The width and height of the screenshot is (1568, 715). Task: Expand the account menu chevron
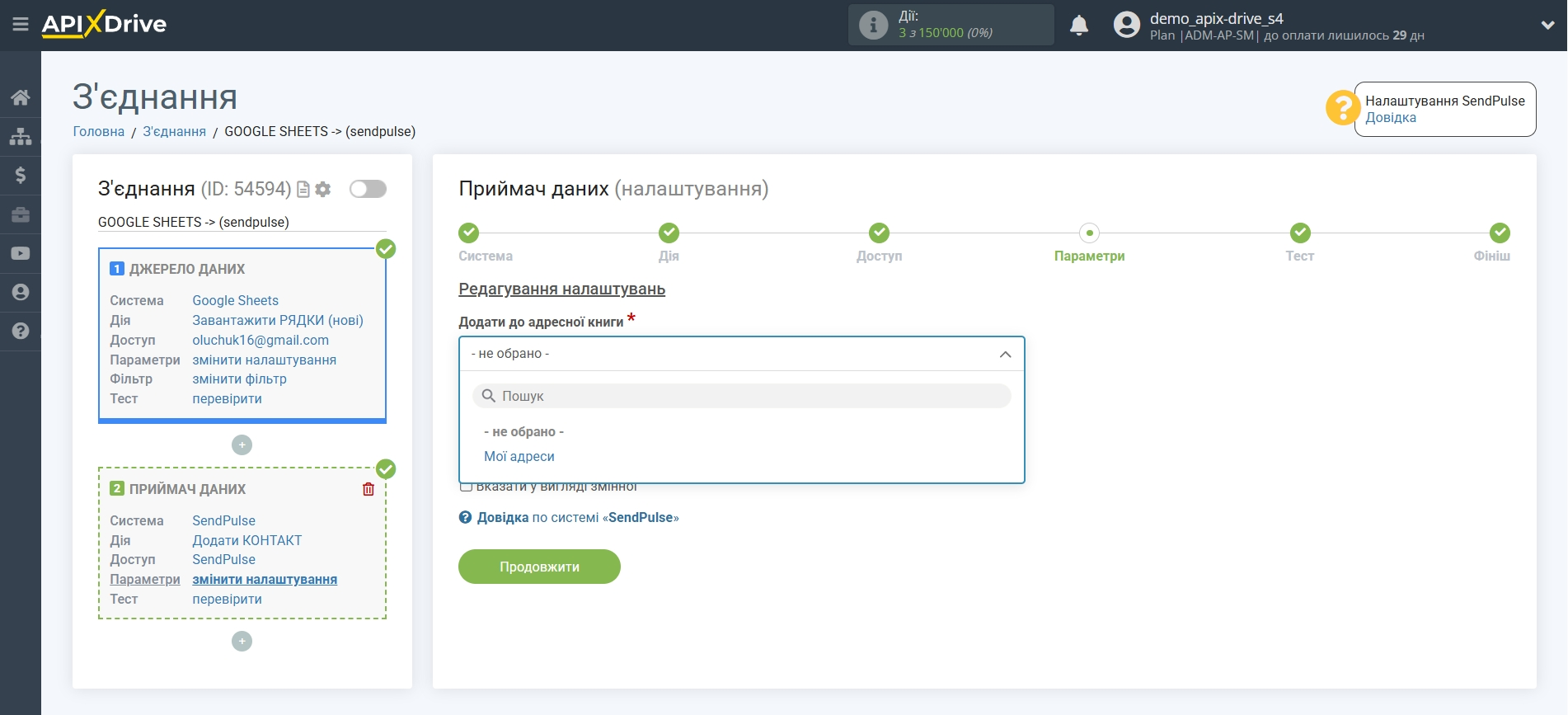click(x=1547, y=26)
